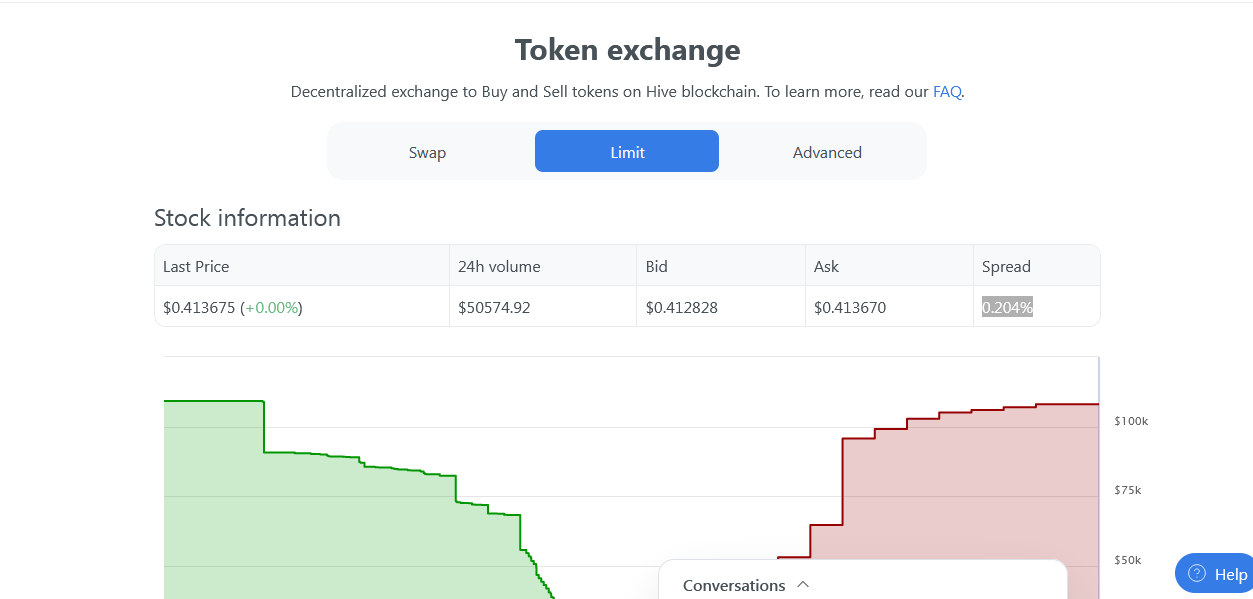Expand the Conversations panel chevron
This screenshot has width=1253, height=599.
(x=802, y=585)
